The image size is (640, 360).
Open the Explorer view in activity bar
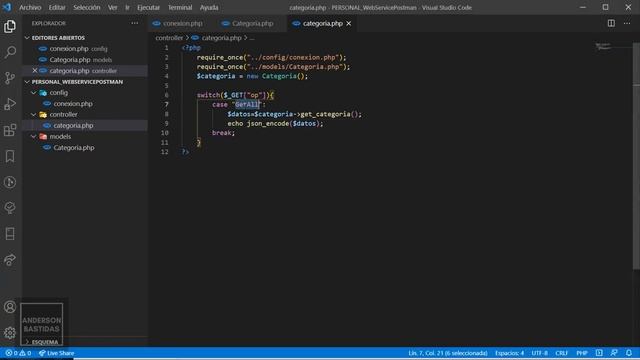10,27
